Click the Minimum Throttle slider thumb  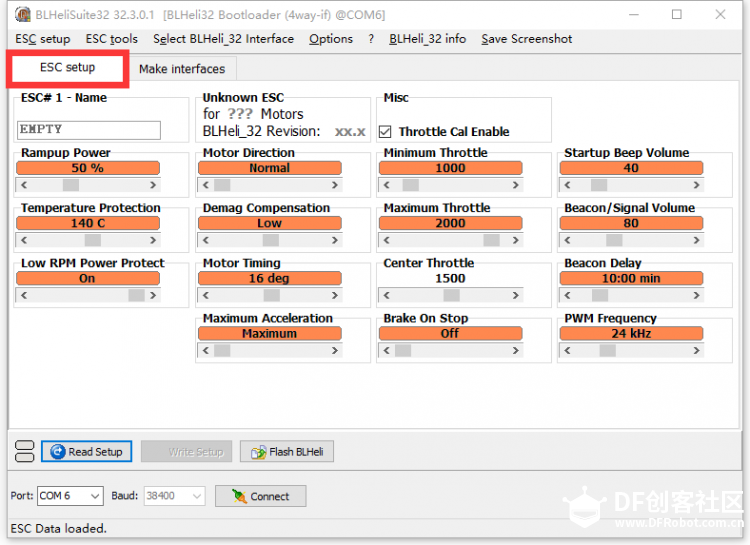[x=411, y=185]
